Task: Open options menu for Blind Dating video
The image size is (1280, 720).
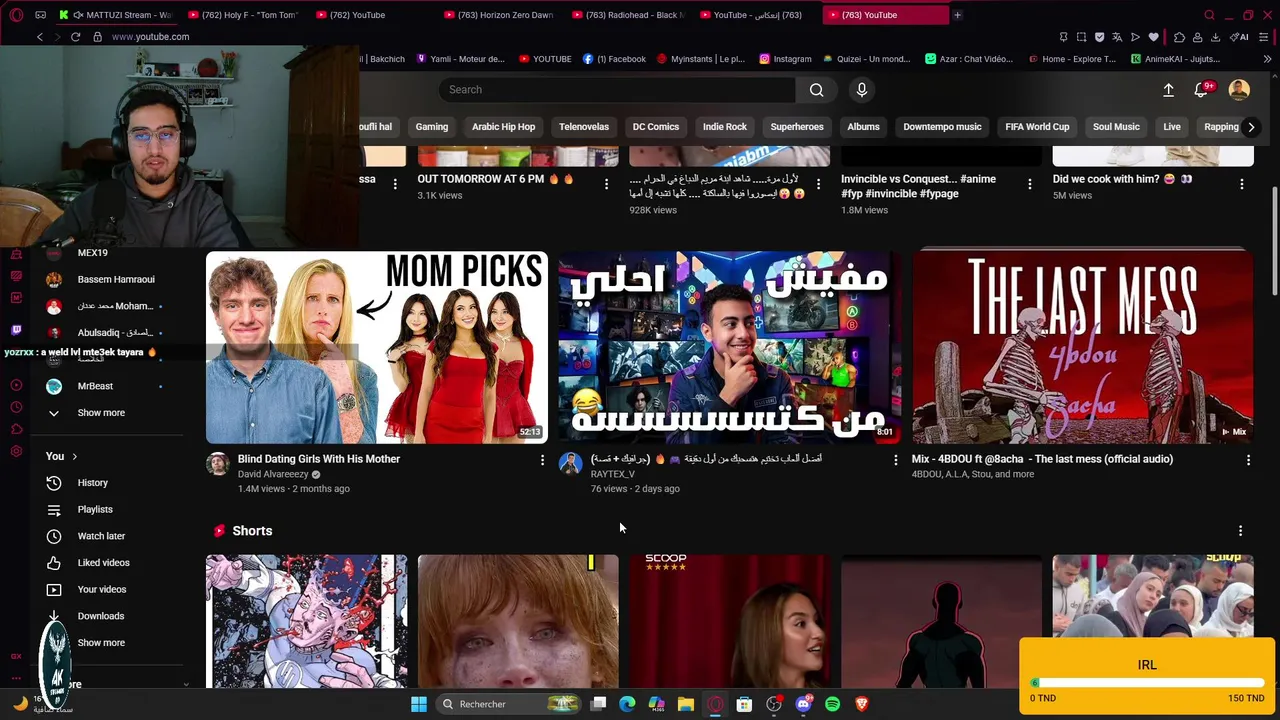Action: coord(542,460)
